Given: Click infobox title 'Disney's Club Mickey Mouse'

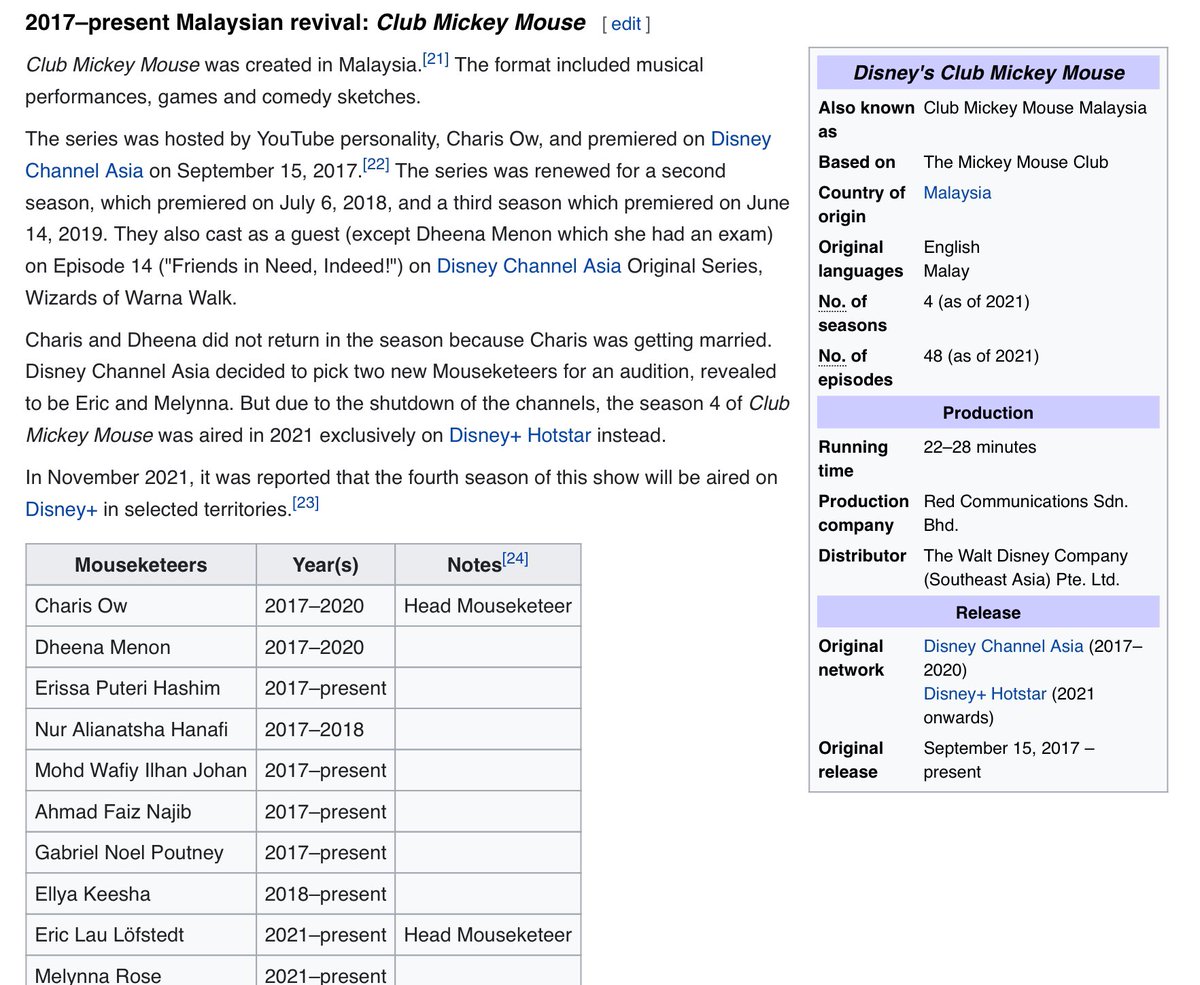Looking at the screenshot, I should (x=988, y=72).
